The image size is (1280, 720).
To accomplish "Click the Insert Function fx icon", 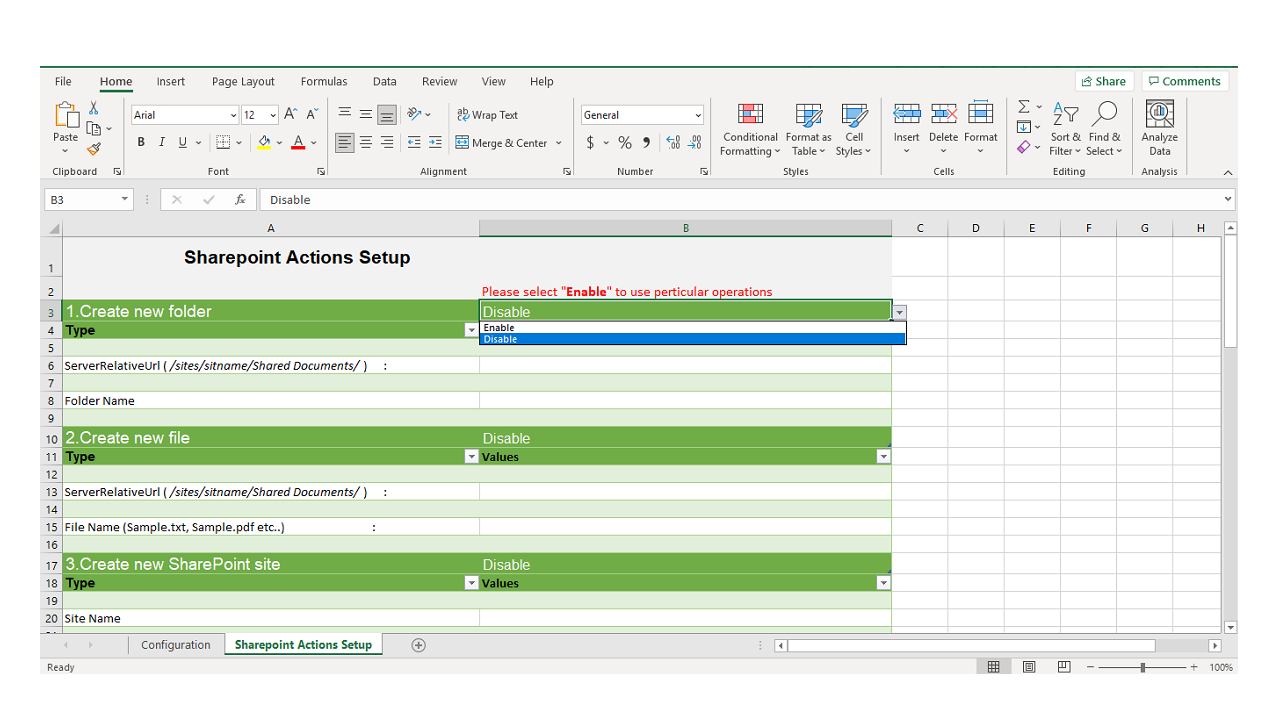I will pyautogui.click(x=240, y=200).
